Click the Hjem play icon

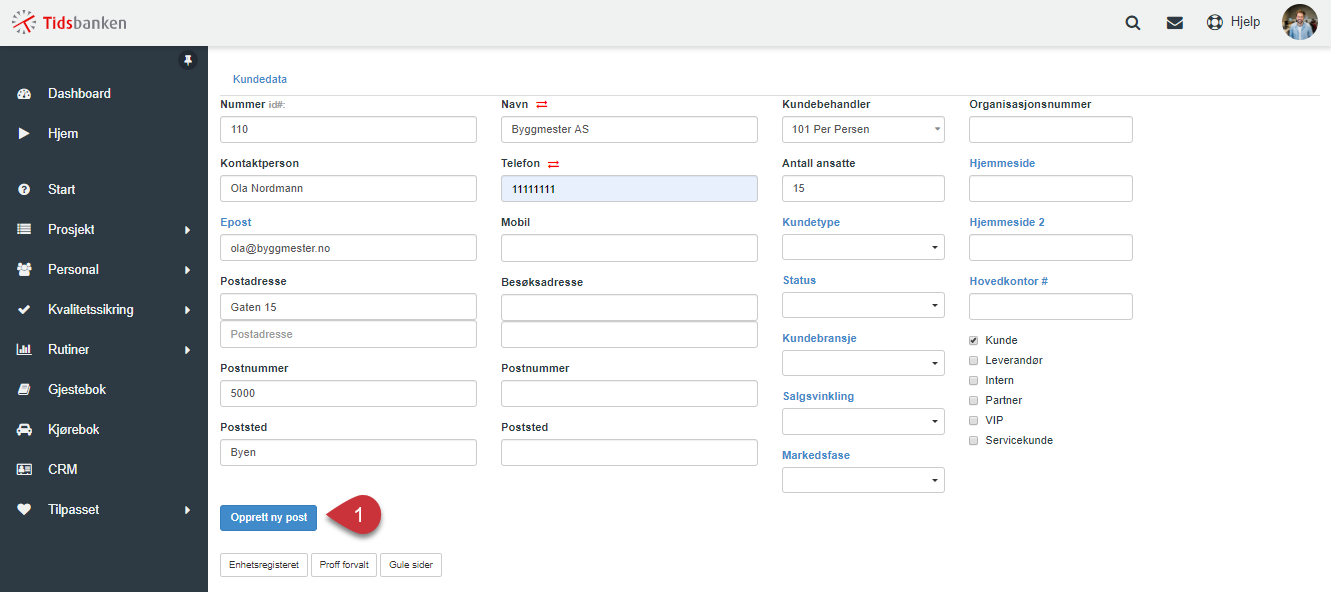click(x=24, y=134)
